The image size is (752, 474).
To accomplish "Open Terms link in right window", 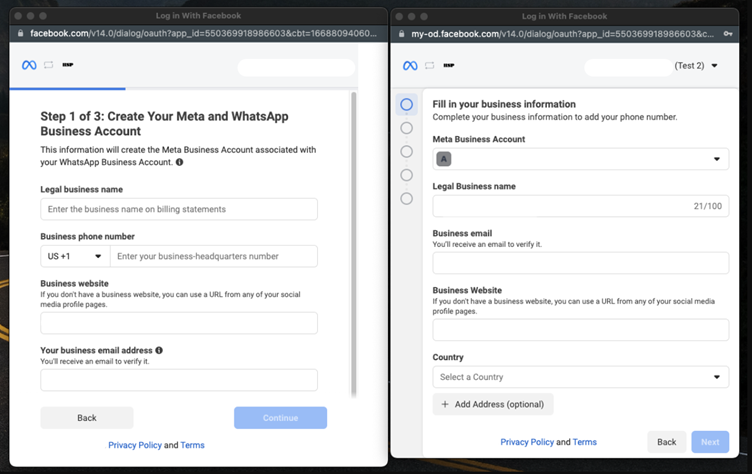I will tap(585, 442).
